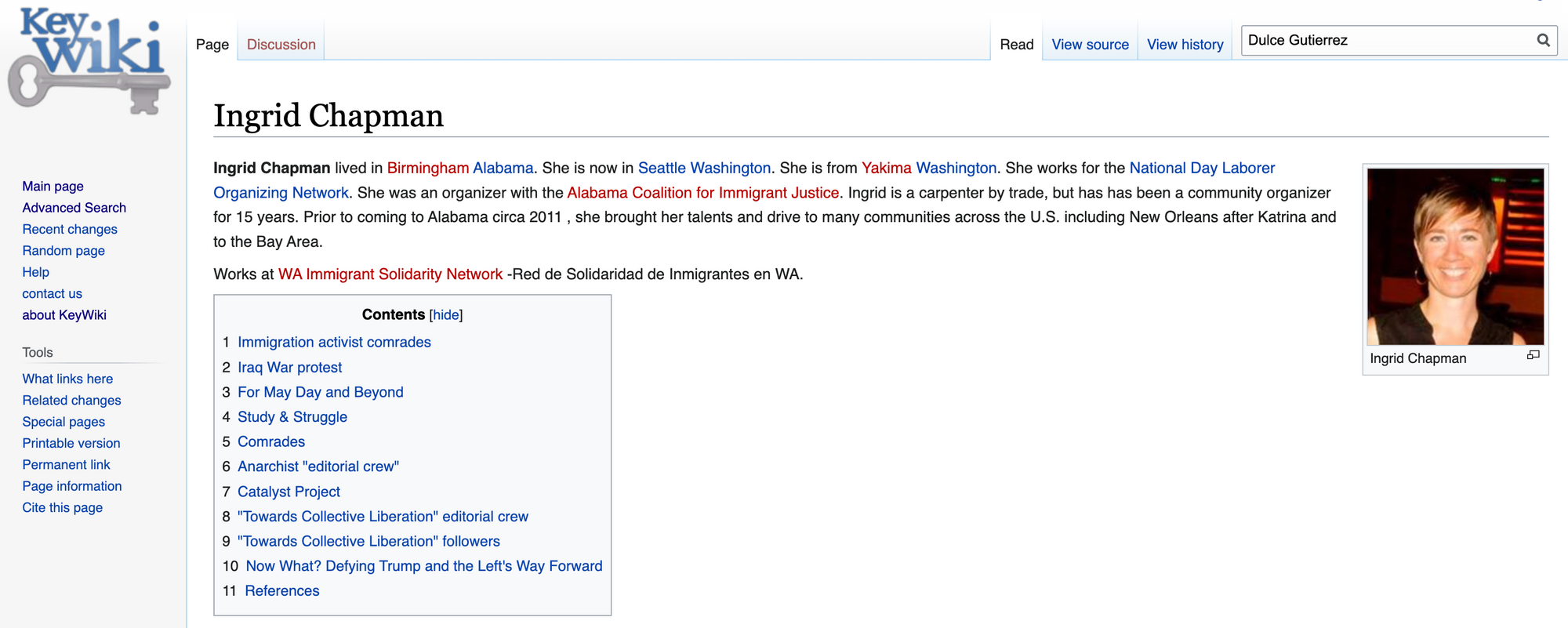This screenshot has height=628, width=1568.
Task: Open Related changes tool
Action: coord(71,401)
